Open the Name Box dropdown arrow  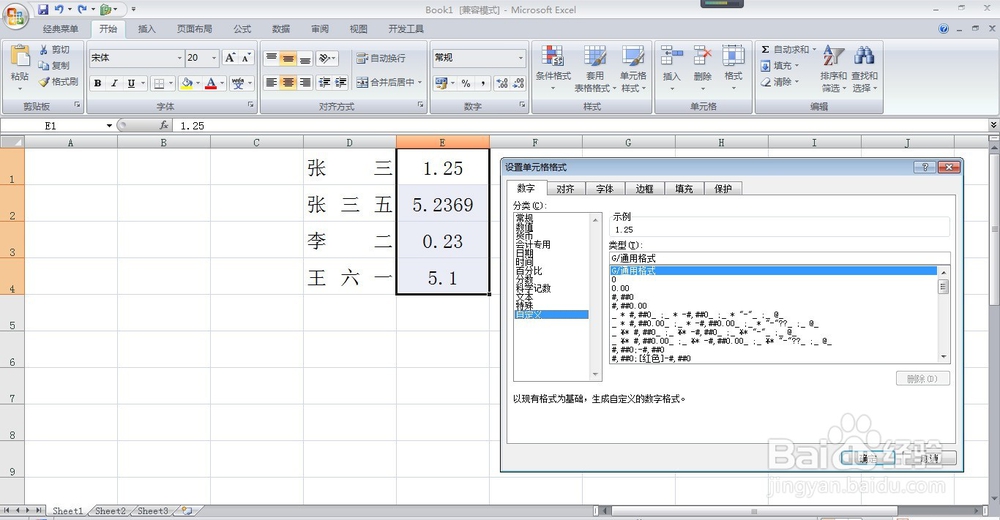pos(109,126)
